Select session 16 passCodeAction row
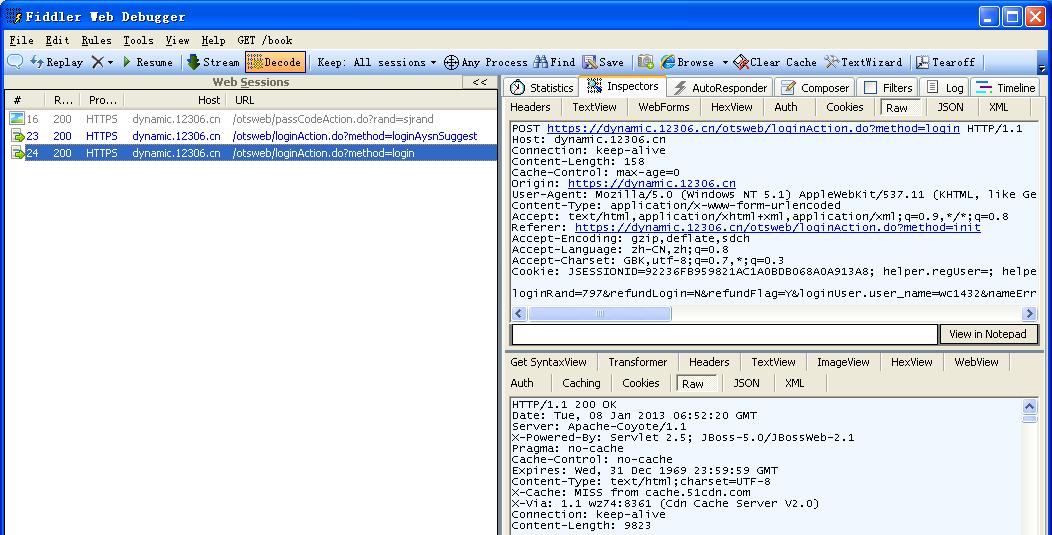This screenshot has height=535, width=1052. 252,119
